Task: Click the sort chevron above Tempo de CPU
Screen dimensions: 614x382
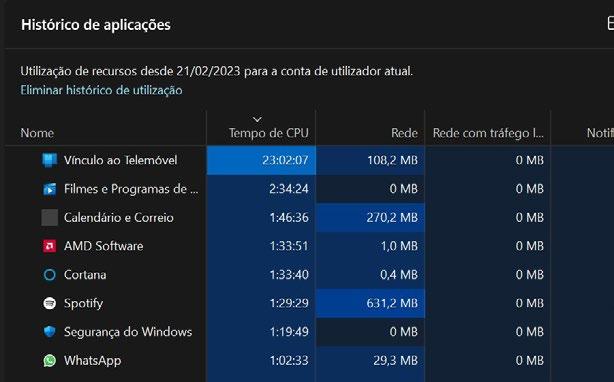Action: click(x=257, y=119)
